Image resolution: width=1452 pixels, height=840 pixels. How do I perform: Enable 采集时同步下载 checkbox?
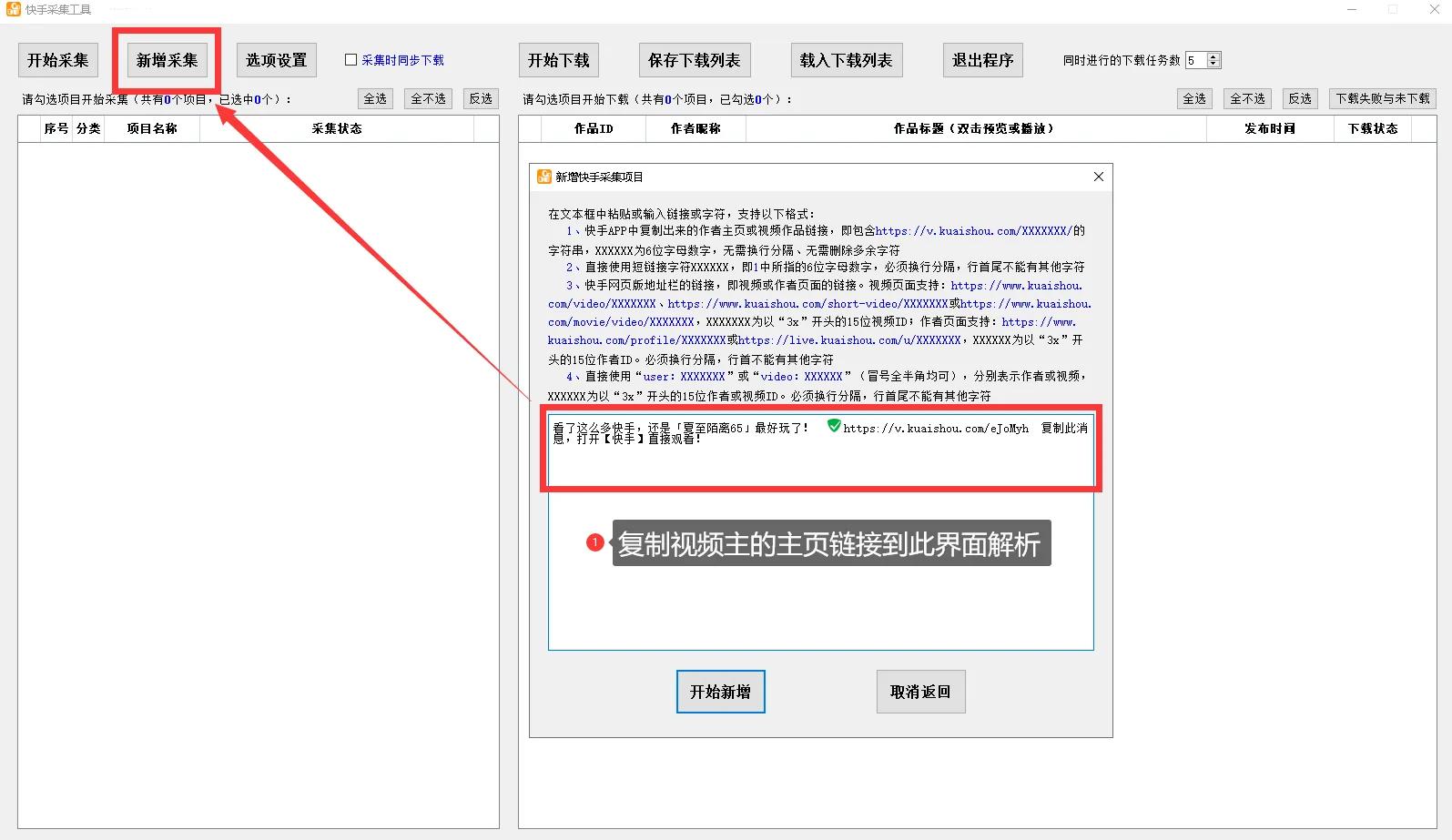[x=350, y=60]
